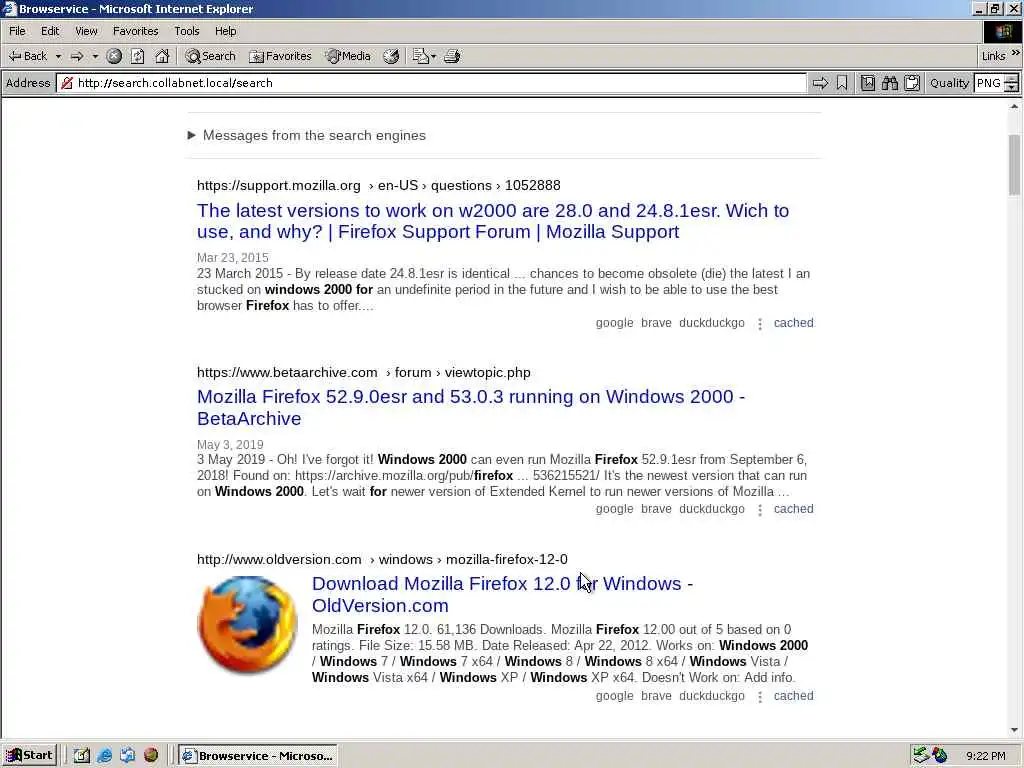Click the bookmark ribbon icon
This screenshot has width=1024, height=768.
point(842,83)
